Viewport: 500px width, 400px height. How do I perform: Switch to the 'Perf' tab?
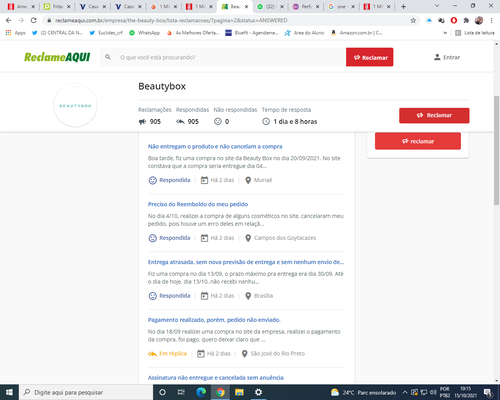click(x=306, y=6)
